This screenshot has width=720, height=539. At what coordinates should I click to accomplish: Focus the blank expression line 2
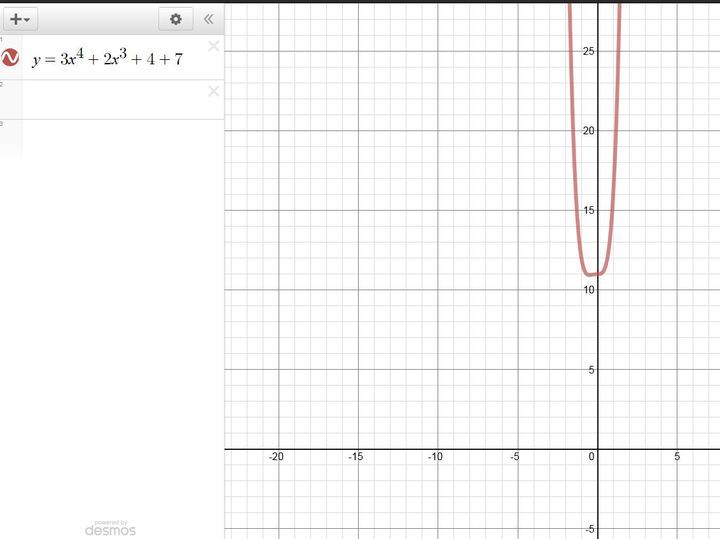(x=110, y=100)
